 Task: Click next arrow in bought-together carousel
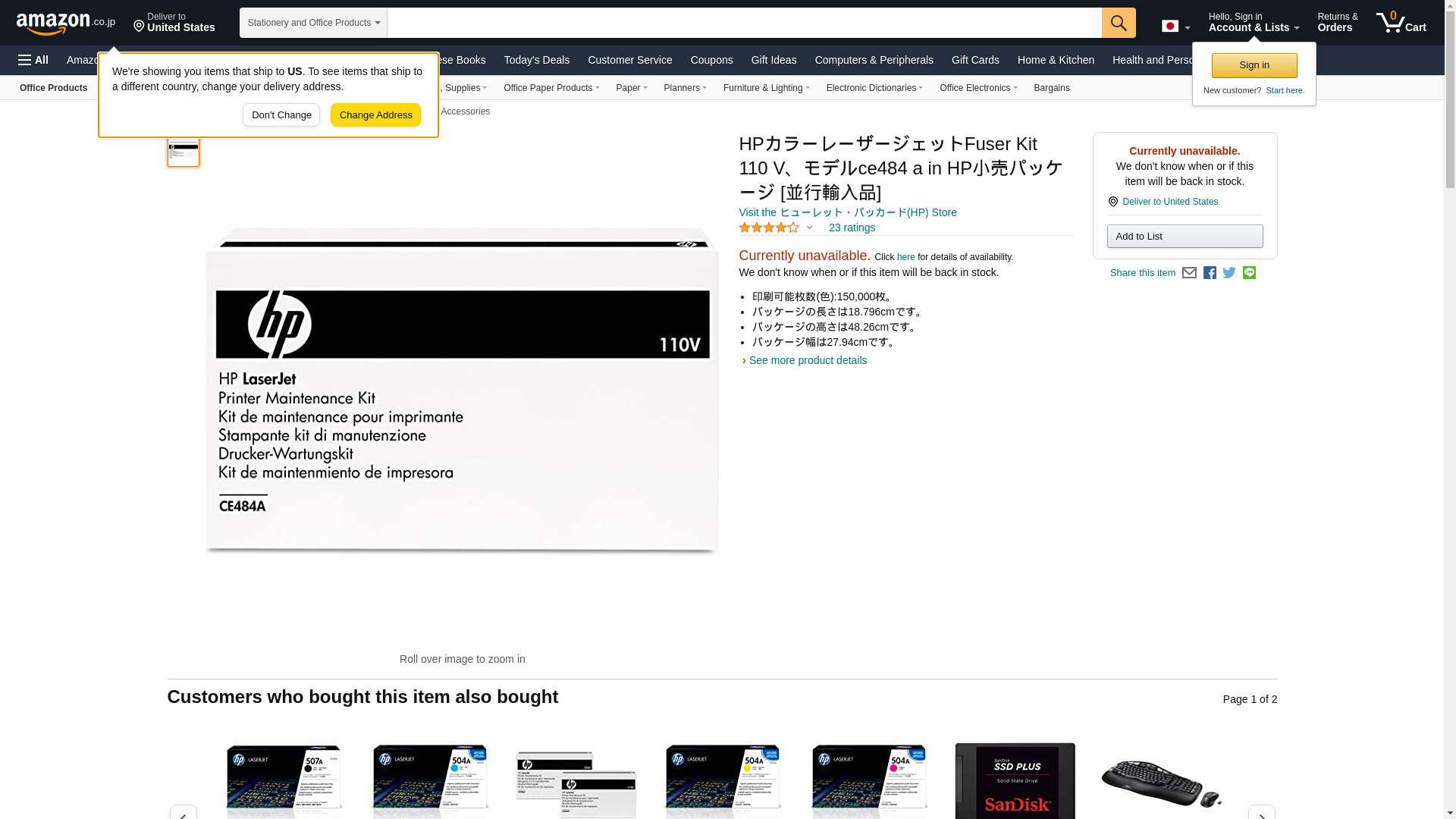(1260, 813)
